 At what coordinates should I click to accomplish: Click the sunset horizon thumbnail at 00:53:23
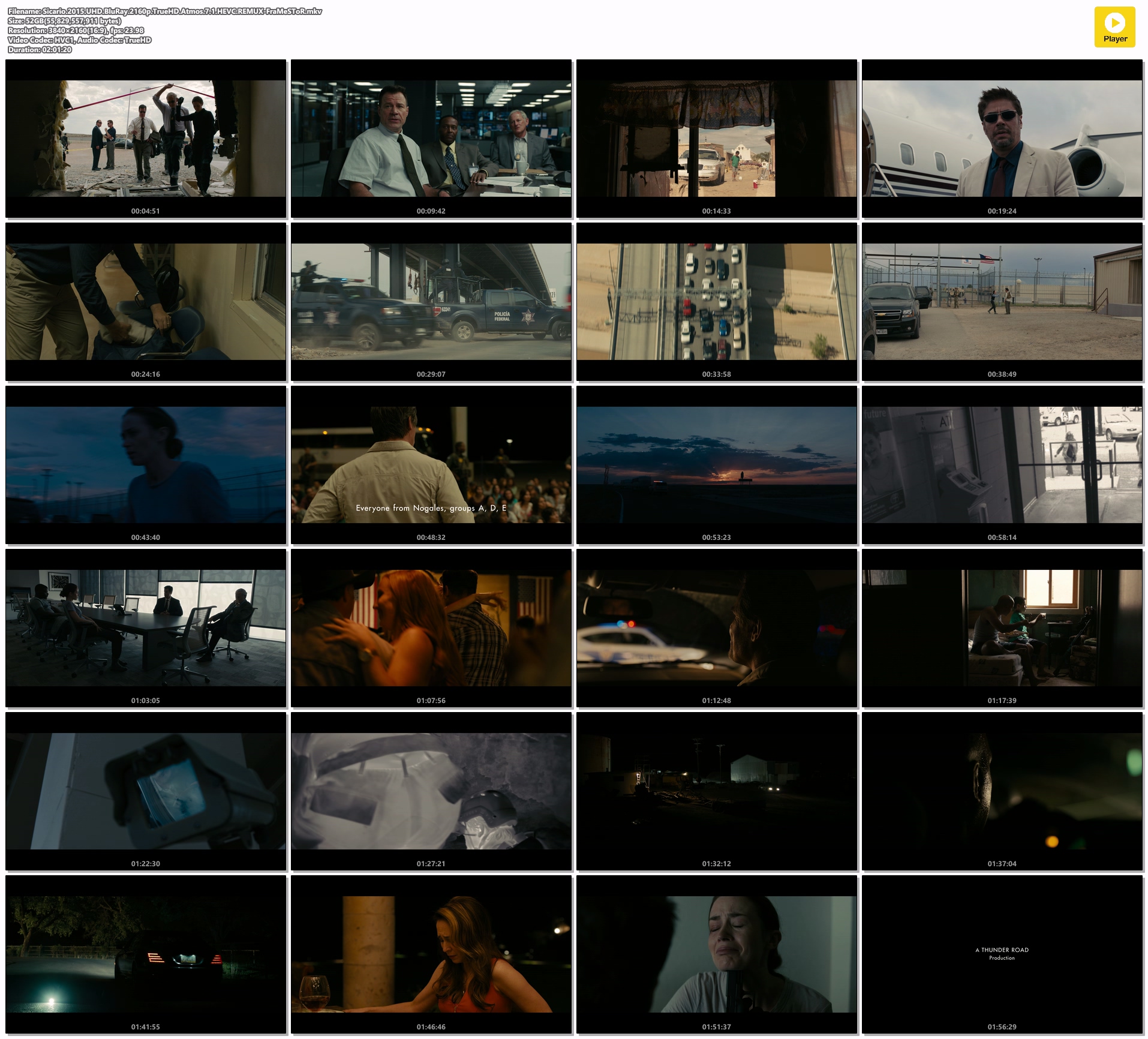717,465
